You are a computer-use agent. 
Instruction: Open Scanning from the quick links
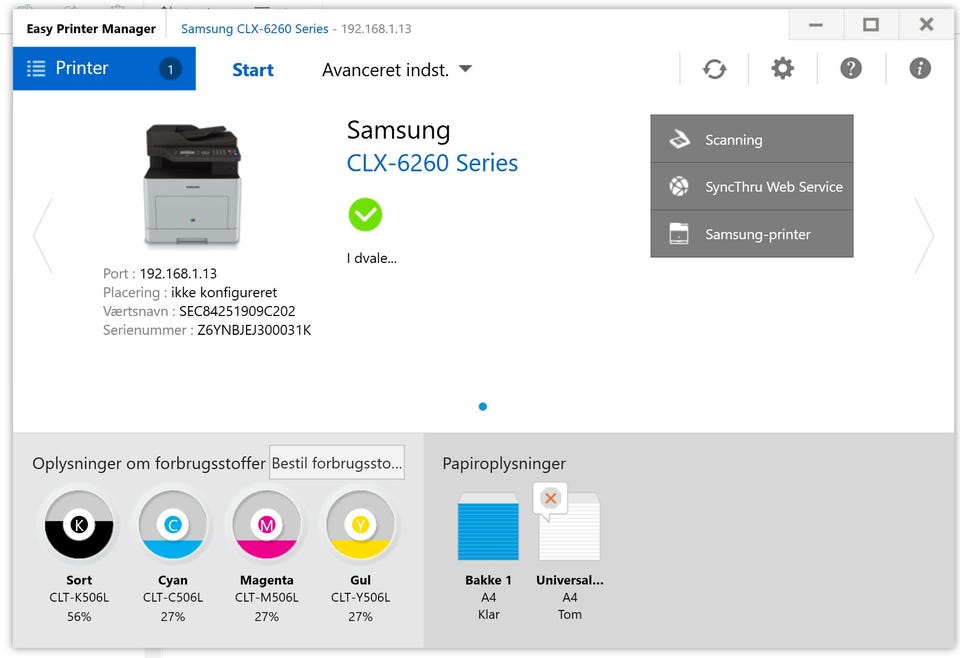[x=752, y=139]
